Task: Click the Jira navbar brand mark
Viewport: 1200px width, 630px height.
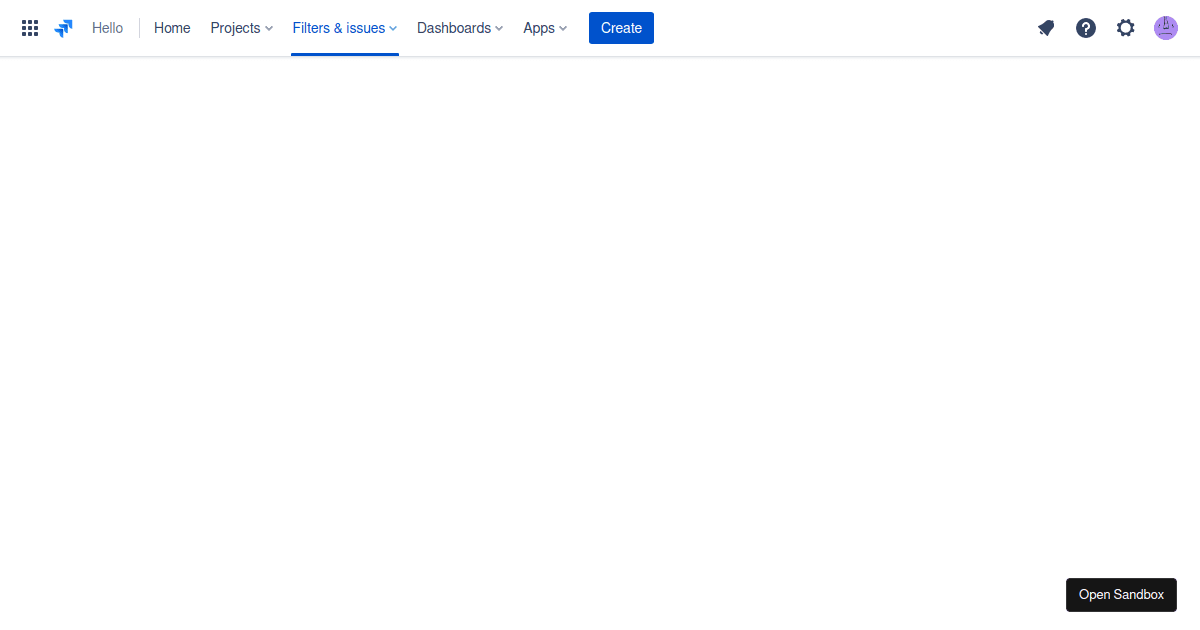Action: 62,27
